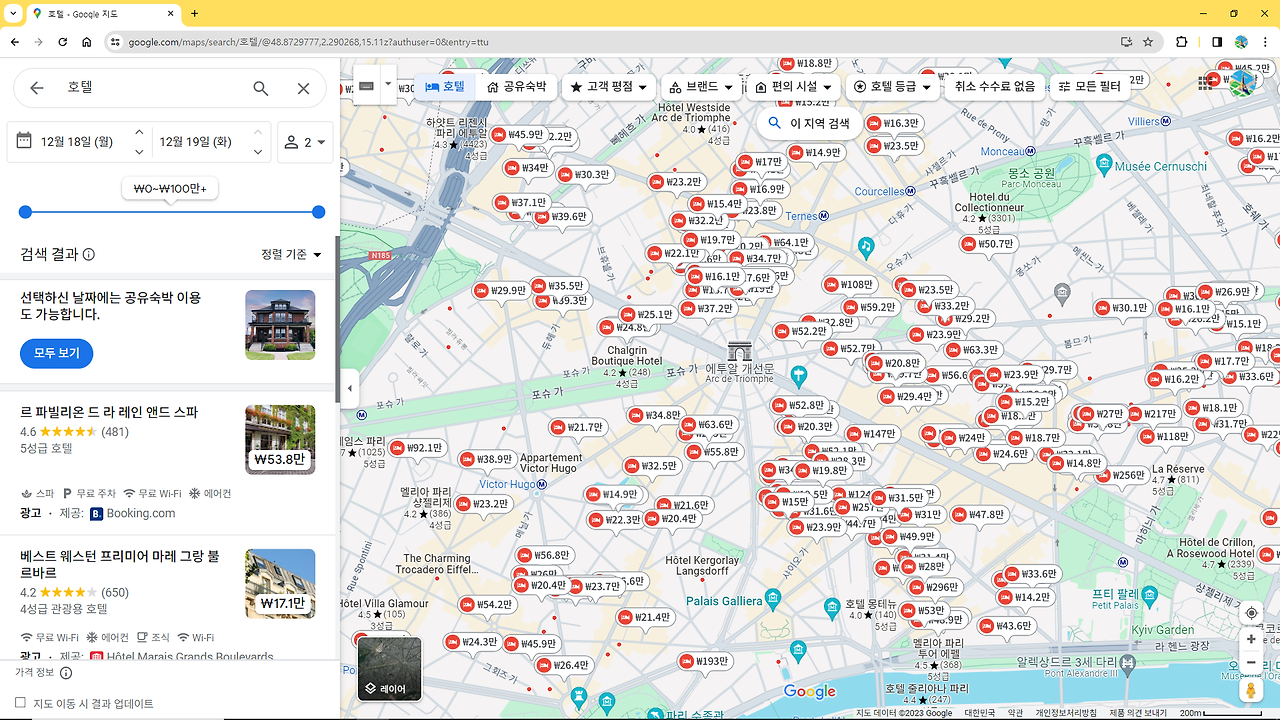The height and width of the screenshot is (720, 1280).
Task: Click the search magnifier icon
Action: coord(261,88)
